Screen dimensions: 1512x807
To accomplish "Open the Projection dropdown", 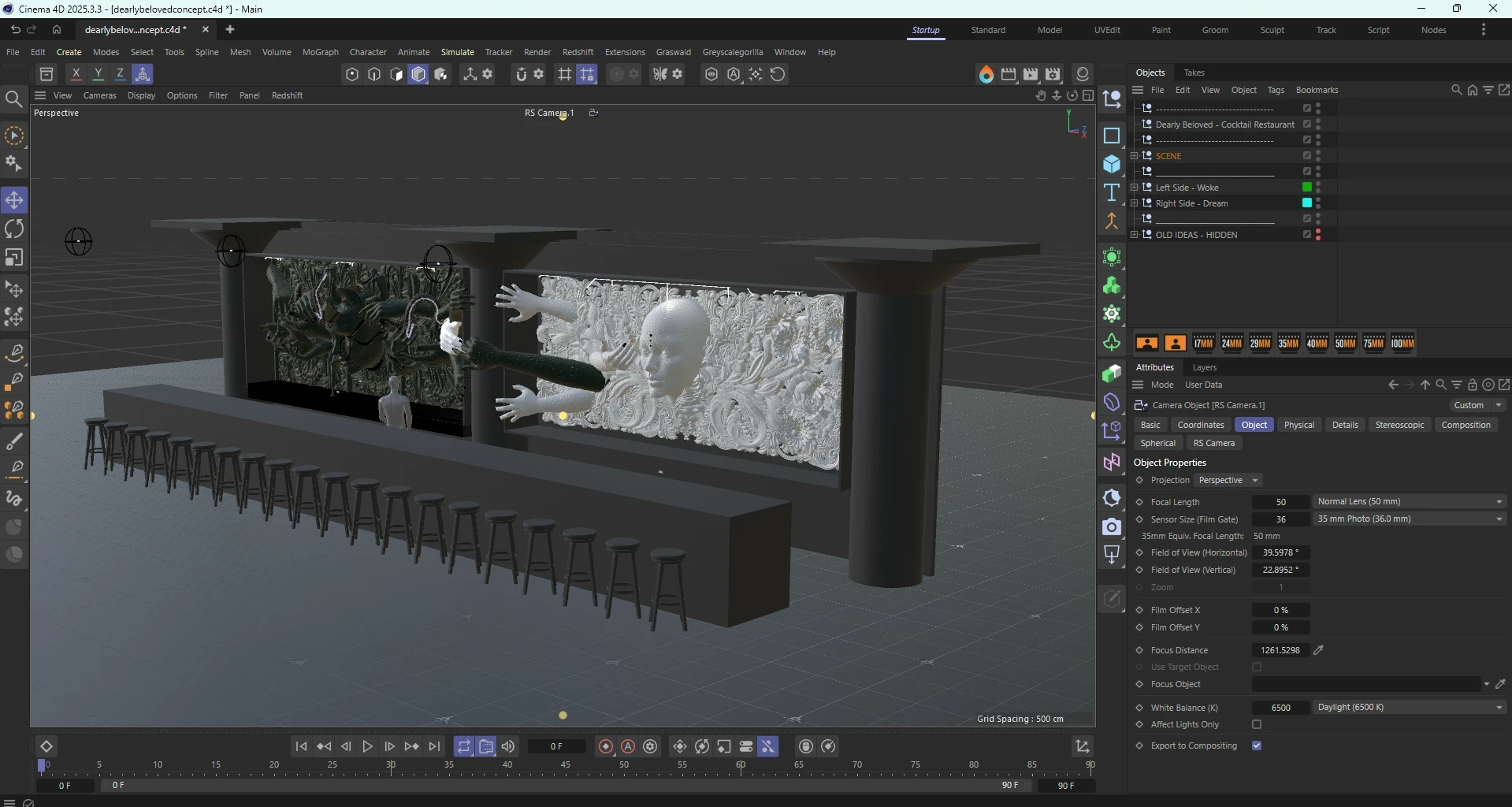I will pyautogui.click(x=1228, y=480).
